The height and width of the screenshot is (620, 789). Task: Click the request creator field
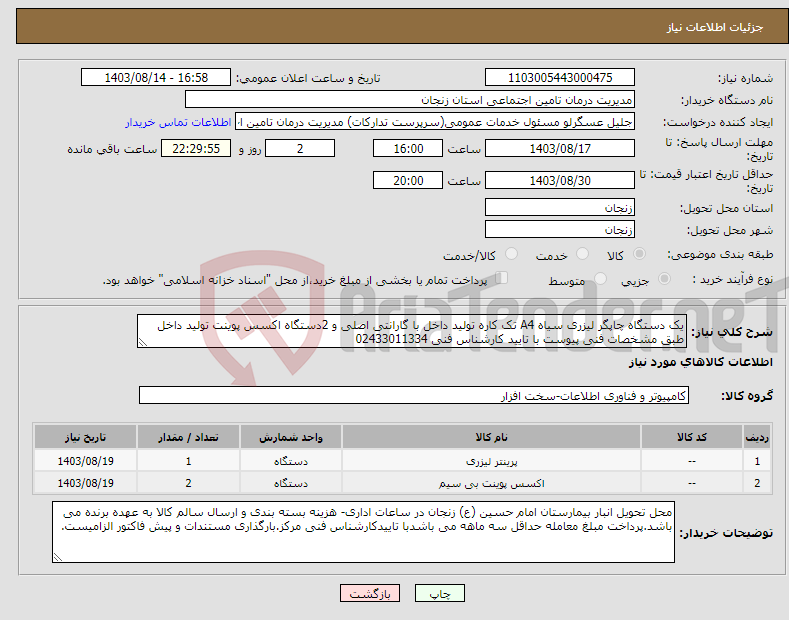click(435, 122)
